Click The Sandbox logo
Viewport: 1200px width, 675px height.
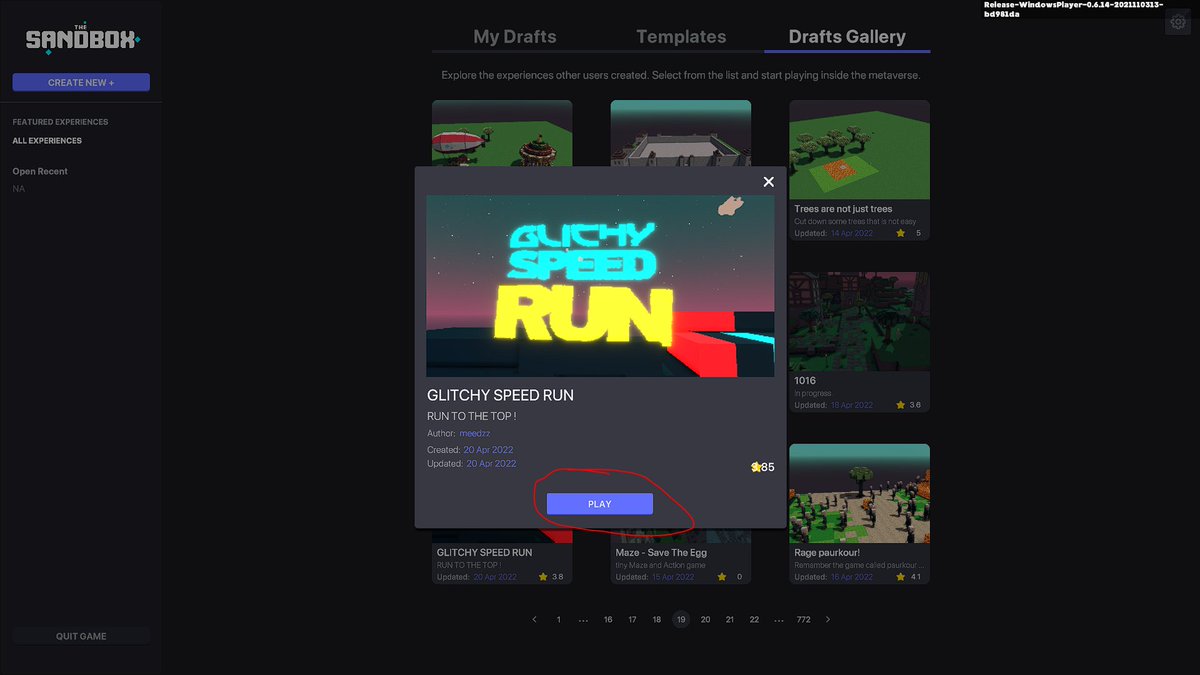coord(82,40)
